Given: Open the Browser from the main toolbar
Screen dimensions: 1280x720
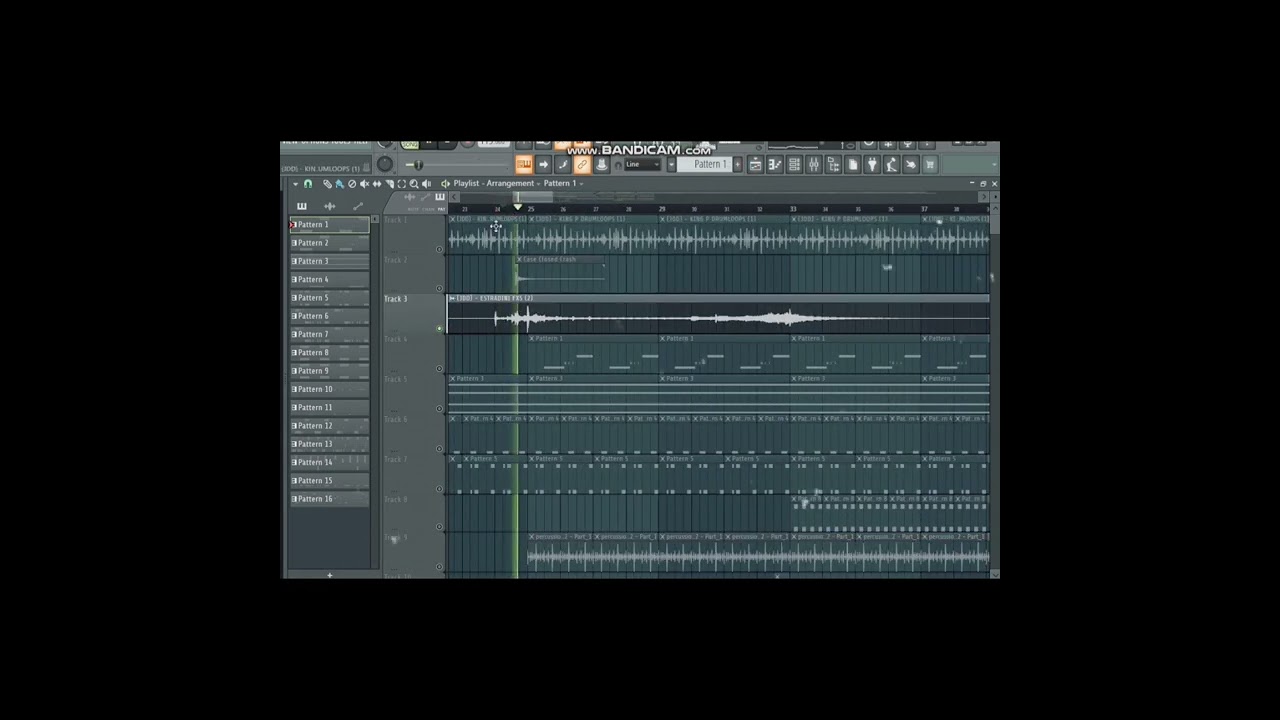Looking at the screenshot, I should coord(833,165).
